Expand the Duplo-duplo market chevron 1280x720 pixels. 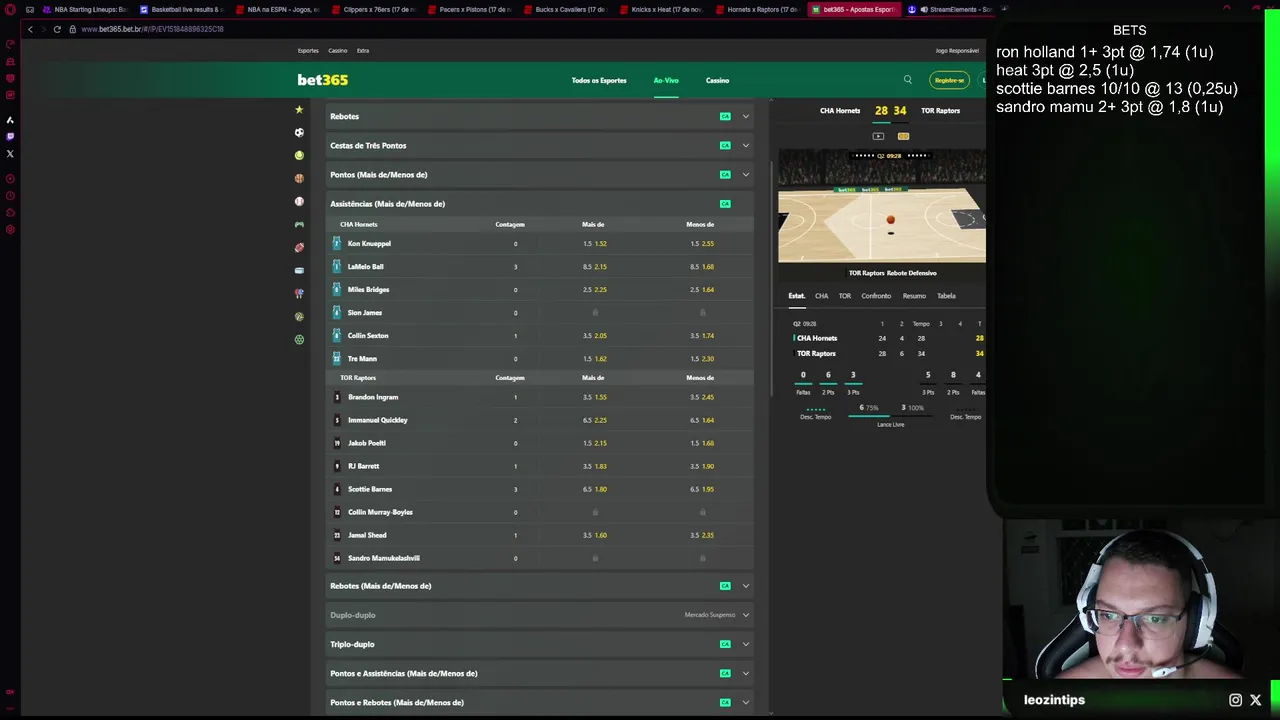(745, 615)
